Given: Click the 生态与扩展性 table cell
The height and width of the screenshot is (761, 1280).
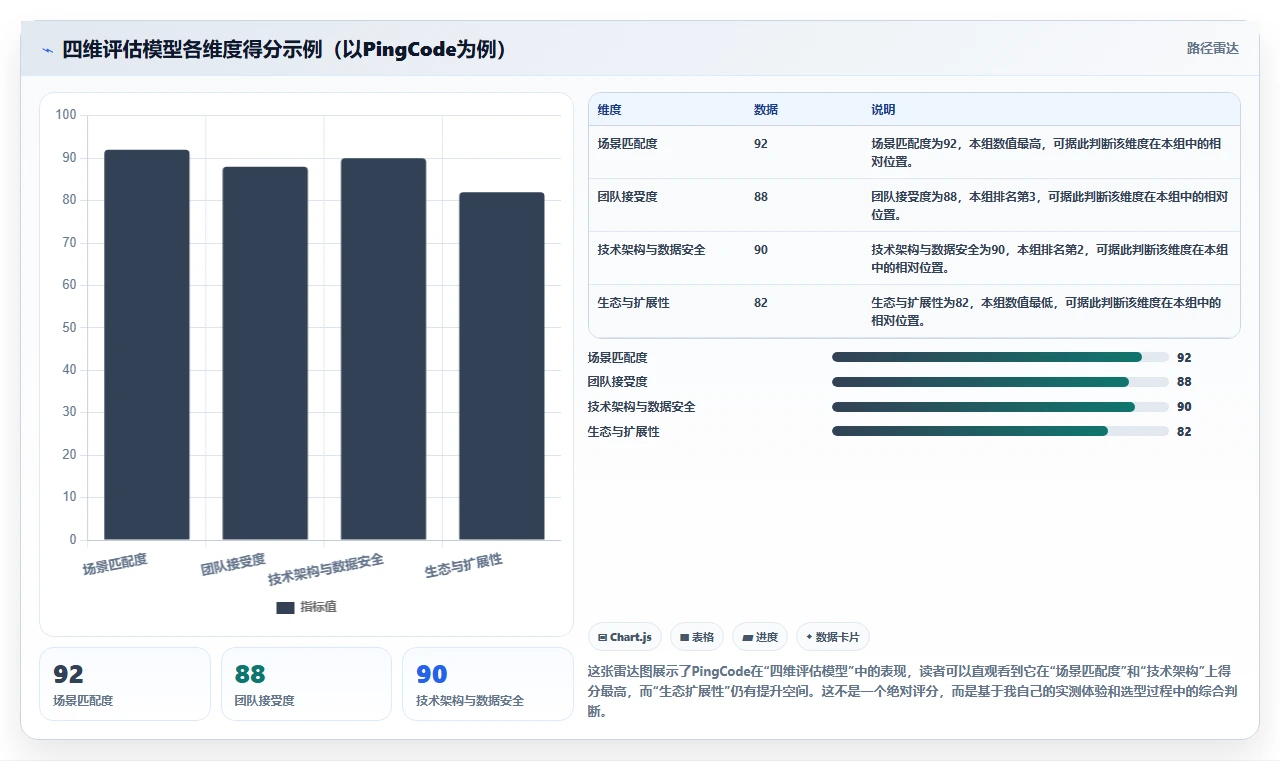Looking at the screenshot, I should click(633, 303).
